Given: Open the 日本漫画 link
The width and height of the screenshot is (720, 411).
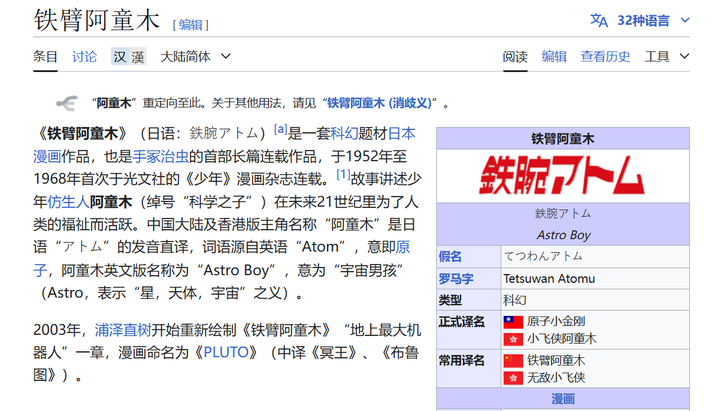Looking at the screenshot, I should 401,134.
